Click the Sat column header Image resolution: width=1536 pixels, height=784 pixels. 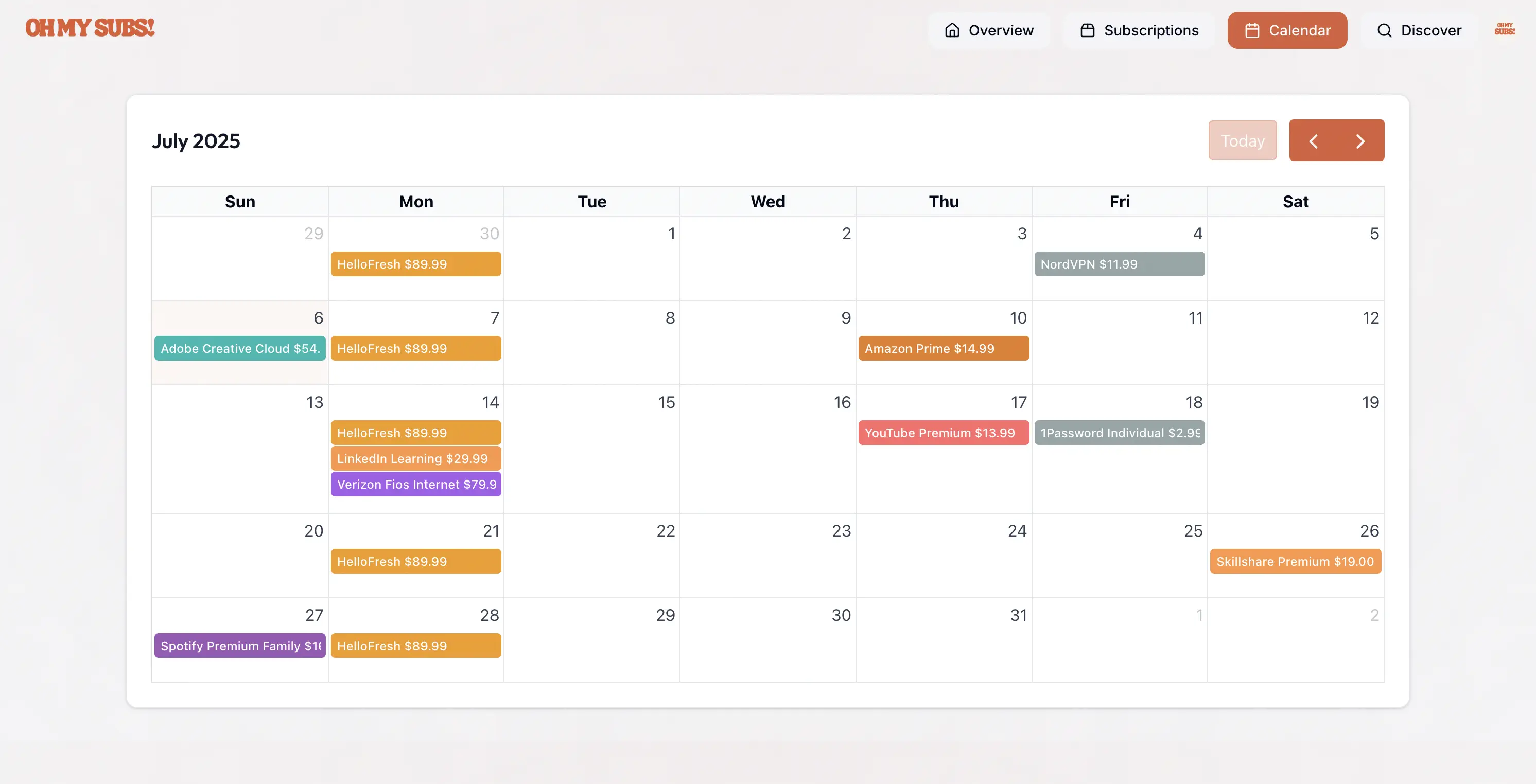coord(1295,201)
